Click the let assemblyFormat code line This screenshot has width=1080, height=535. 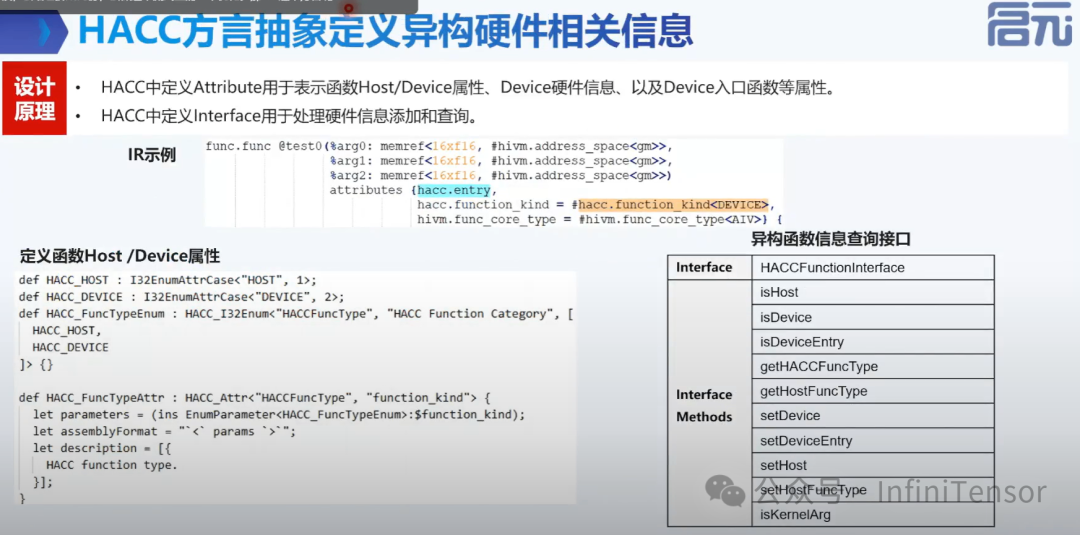(x=164, y=432)
